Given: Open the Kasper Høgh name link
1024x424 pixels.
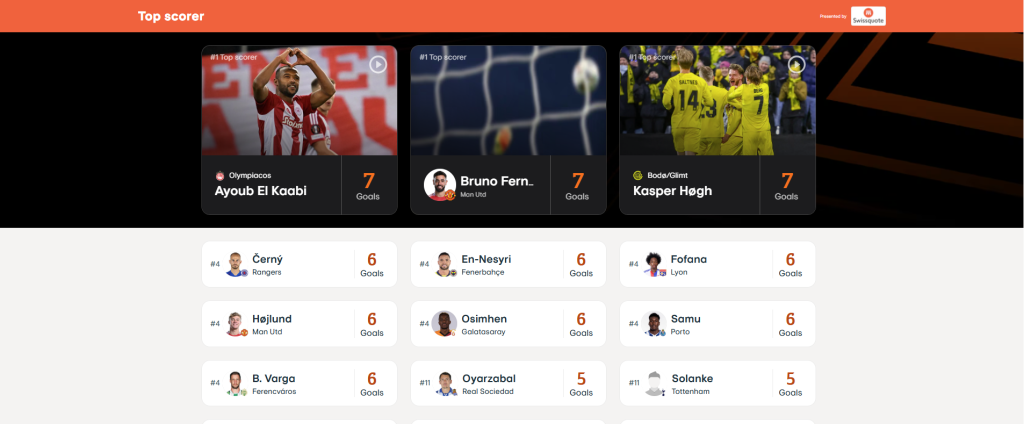Looking at the screenshot, I should pos(672,191).
